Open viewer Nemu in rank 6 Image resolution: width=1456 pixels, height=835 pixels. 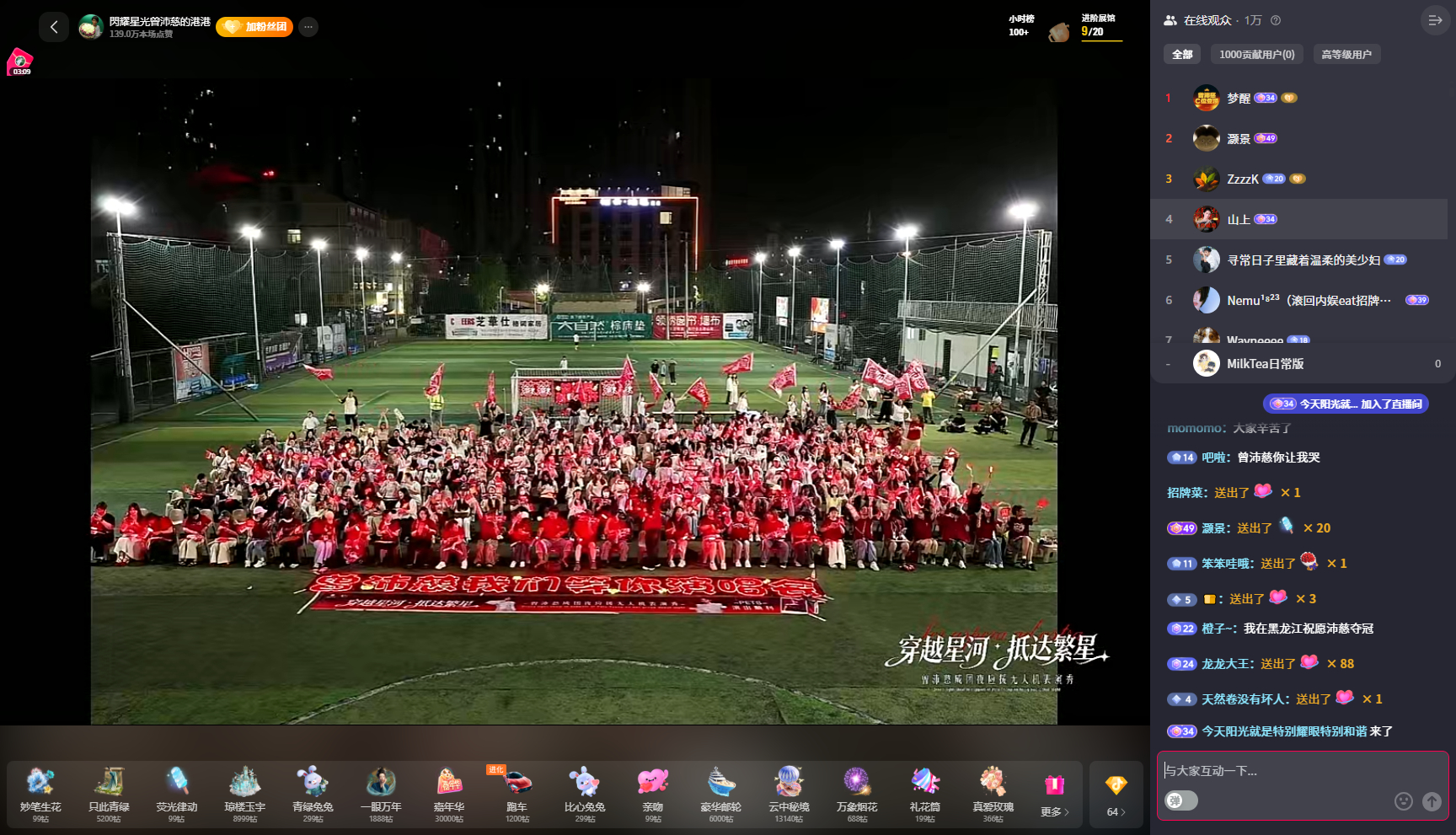click(x=1299, y=300)
